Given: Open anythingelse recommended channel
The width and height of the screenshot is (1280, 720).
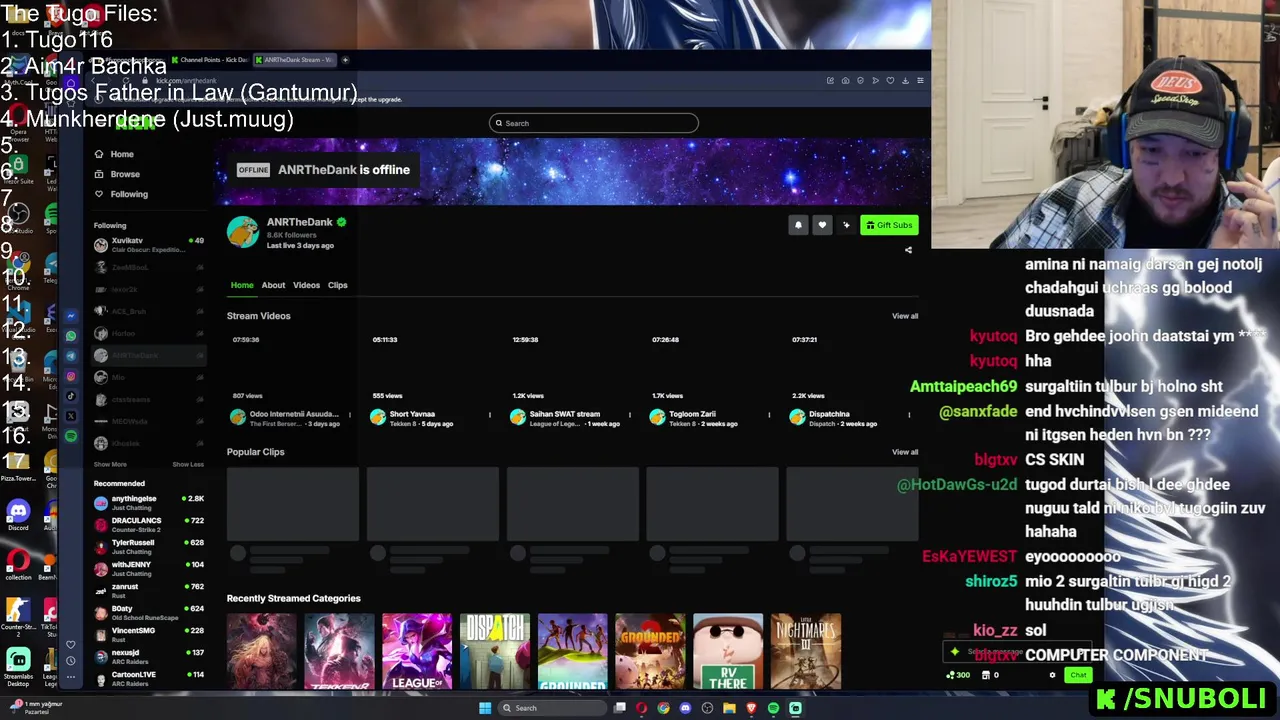Looking at the screenshot, I should (x=149, y=502).
